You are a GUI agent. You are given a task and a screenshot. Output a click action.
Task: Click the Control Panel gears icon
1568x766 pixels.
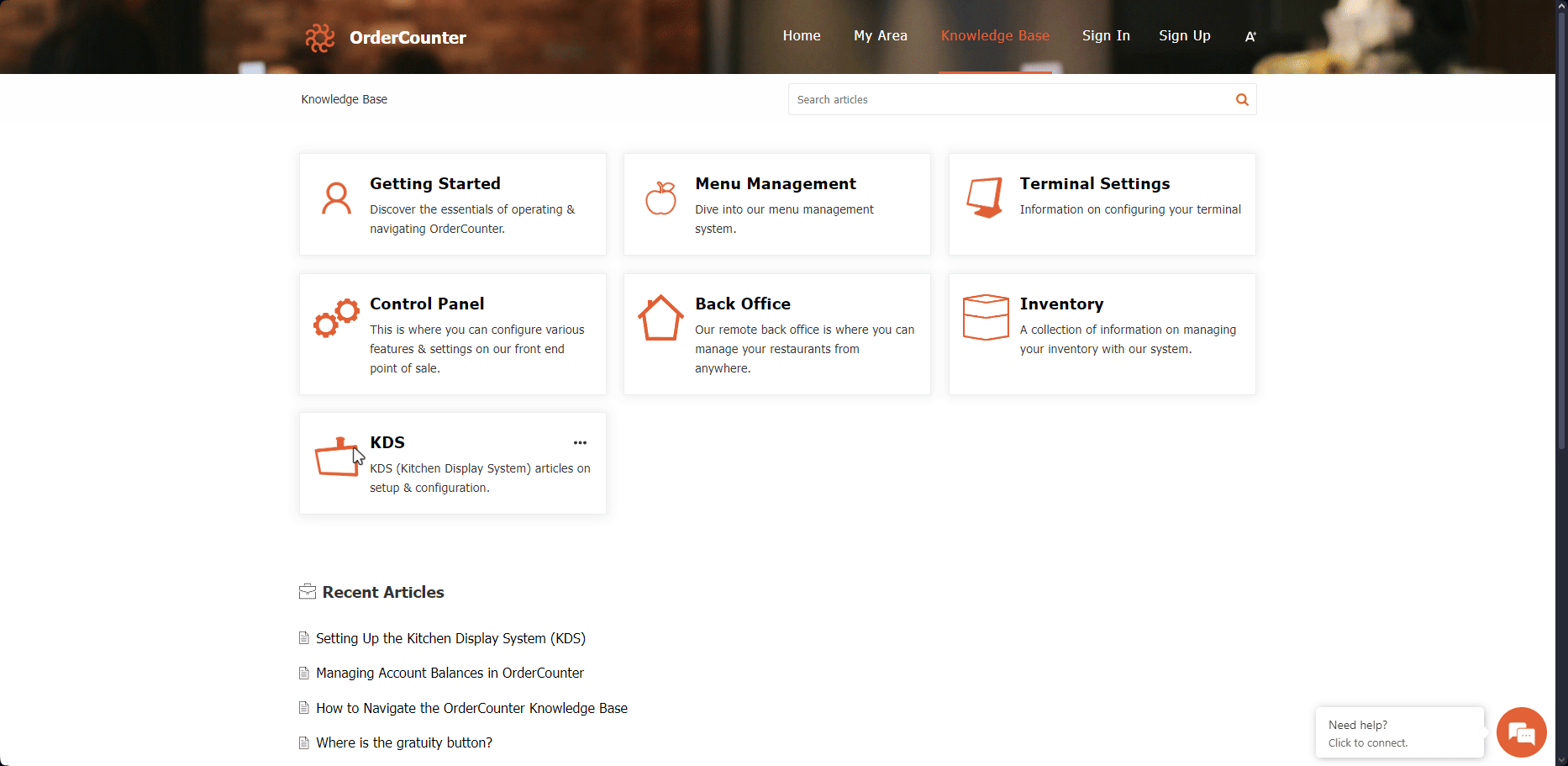pos(337,318)
